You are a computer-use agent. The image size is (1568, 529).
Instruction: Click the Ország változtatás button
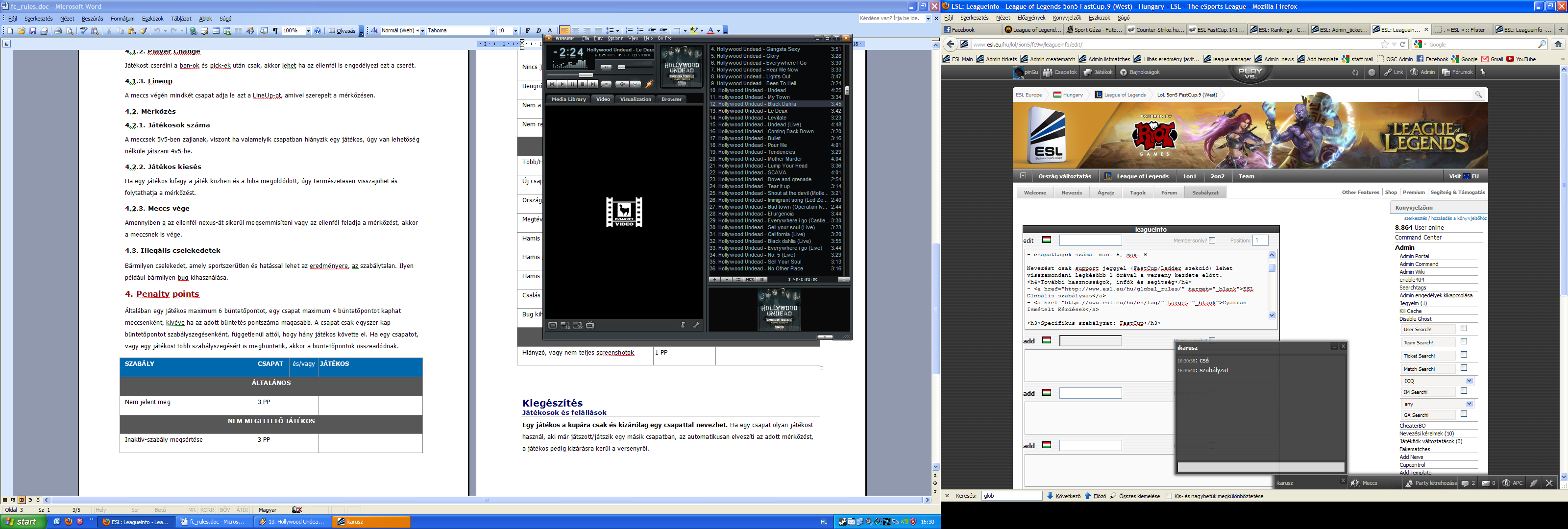[1065, 176]
